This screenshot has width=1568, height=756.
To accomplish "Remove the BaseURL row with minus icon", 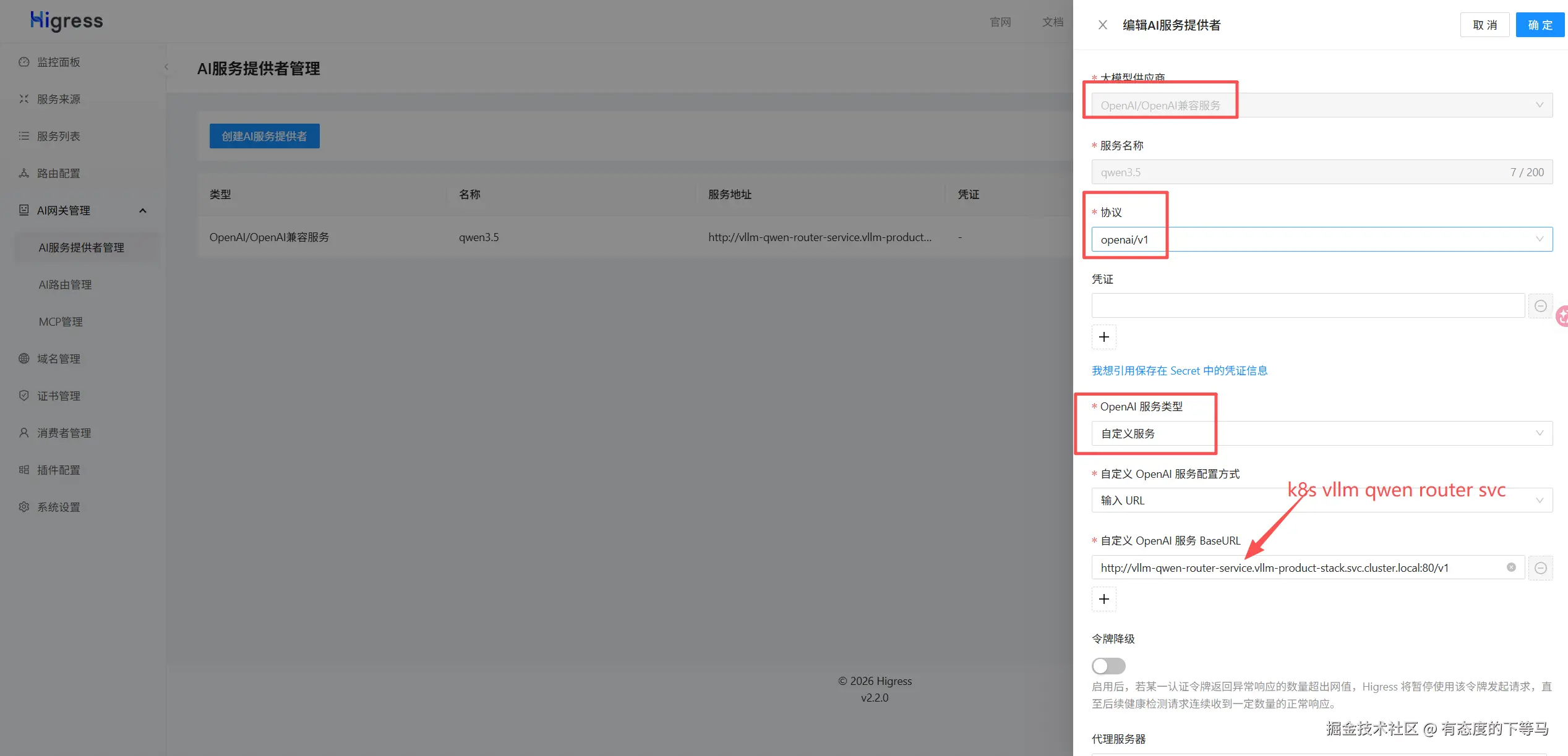I will coord(1540,568).
